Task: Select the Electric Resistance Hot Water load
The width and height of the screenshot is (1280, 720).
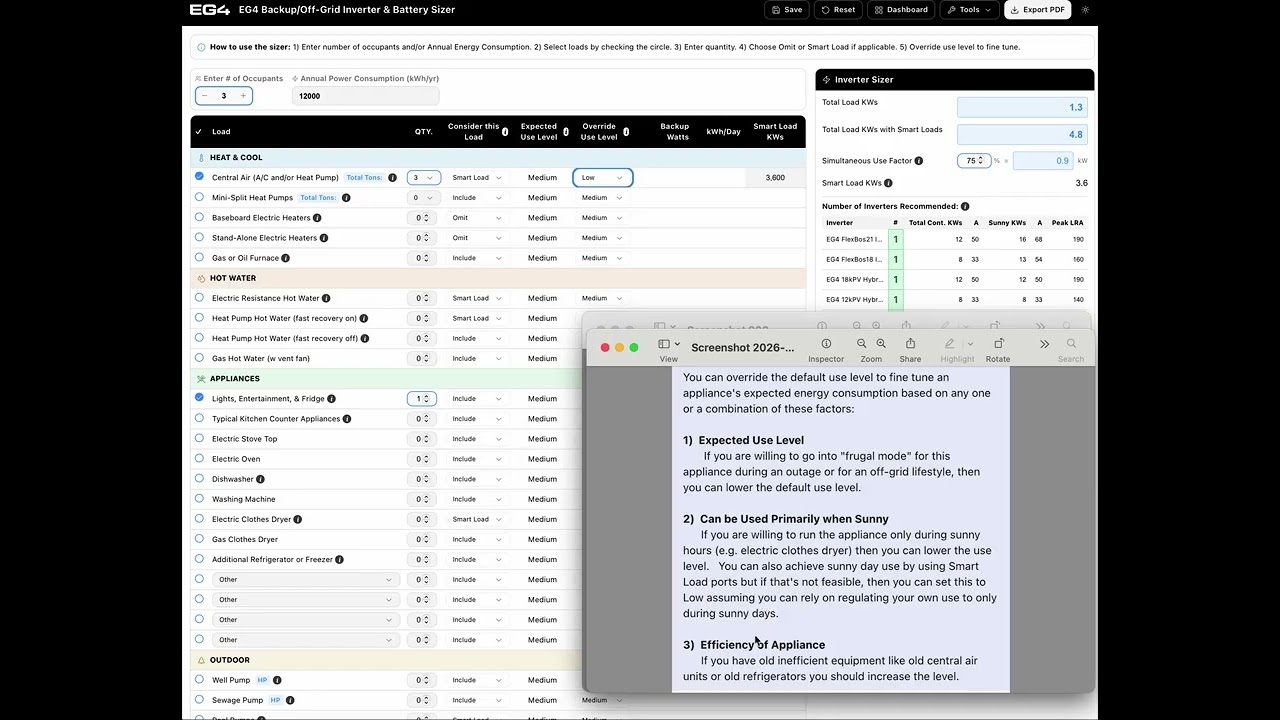Action: coord(199,297)
